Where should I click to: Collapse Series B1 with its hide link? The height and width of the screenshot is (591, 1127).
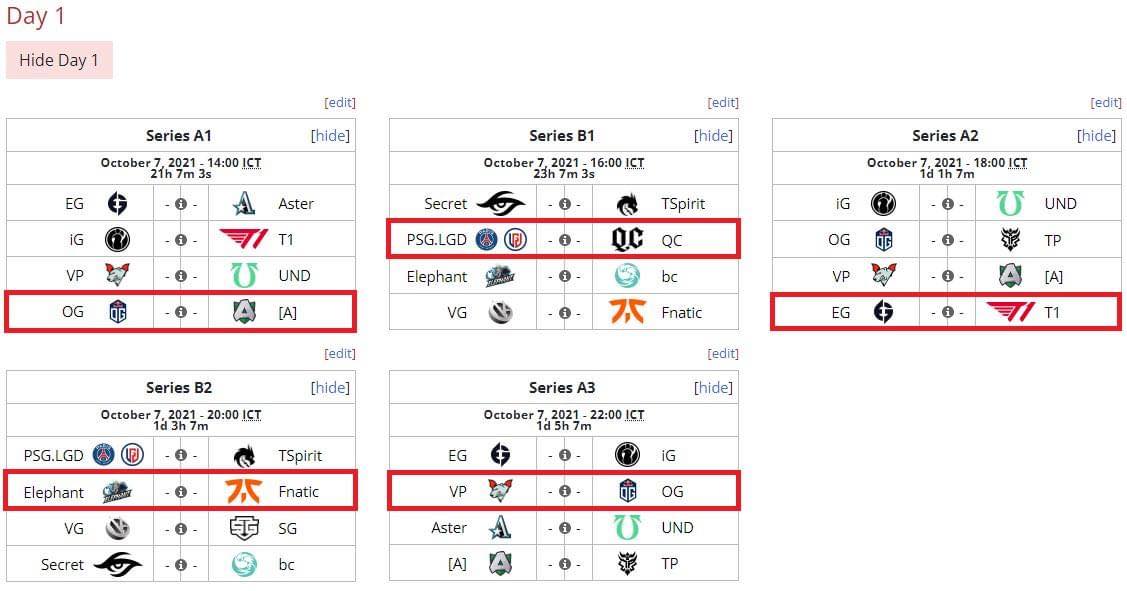pyautogui.click(x=713, y=136)
